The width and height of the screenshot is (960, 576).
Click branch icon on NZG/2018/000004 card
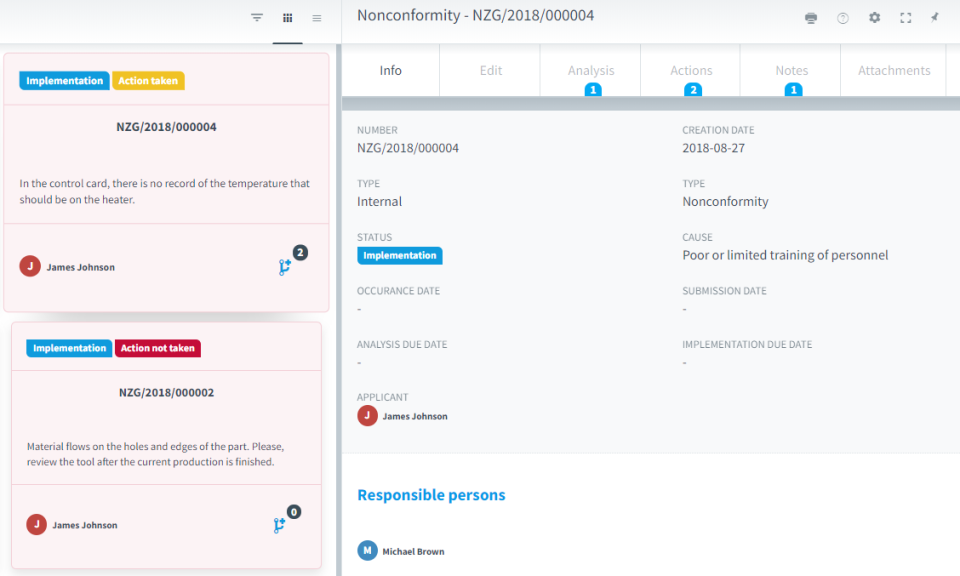(x=285, y=267)
